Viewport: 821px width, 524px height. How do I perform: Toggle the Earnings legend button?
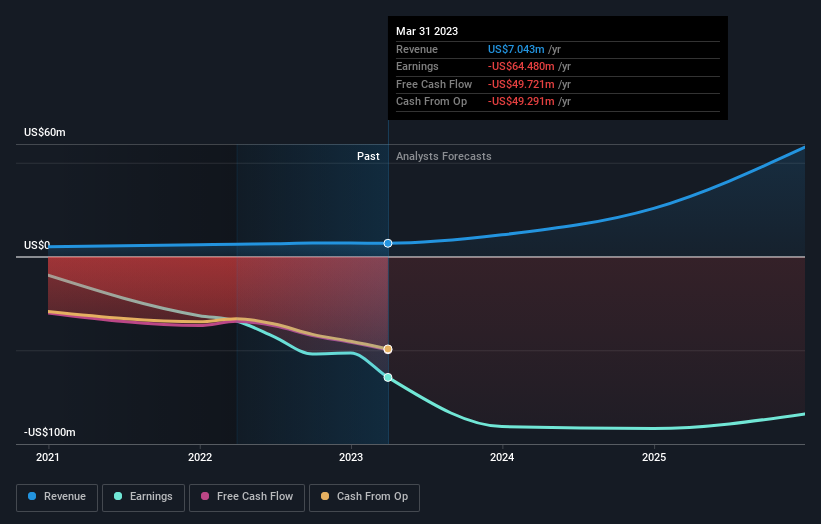pos(143,497)
